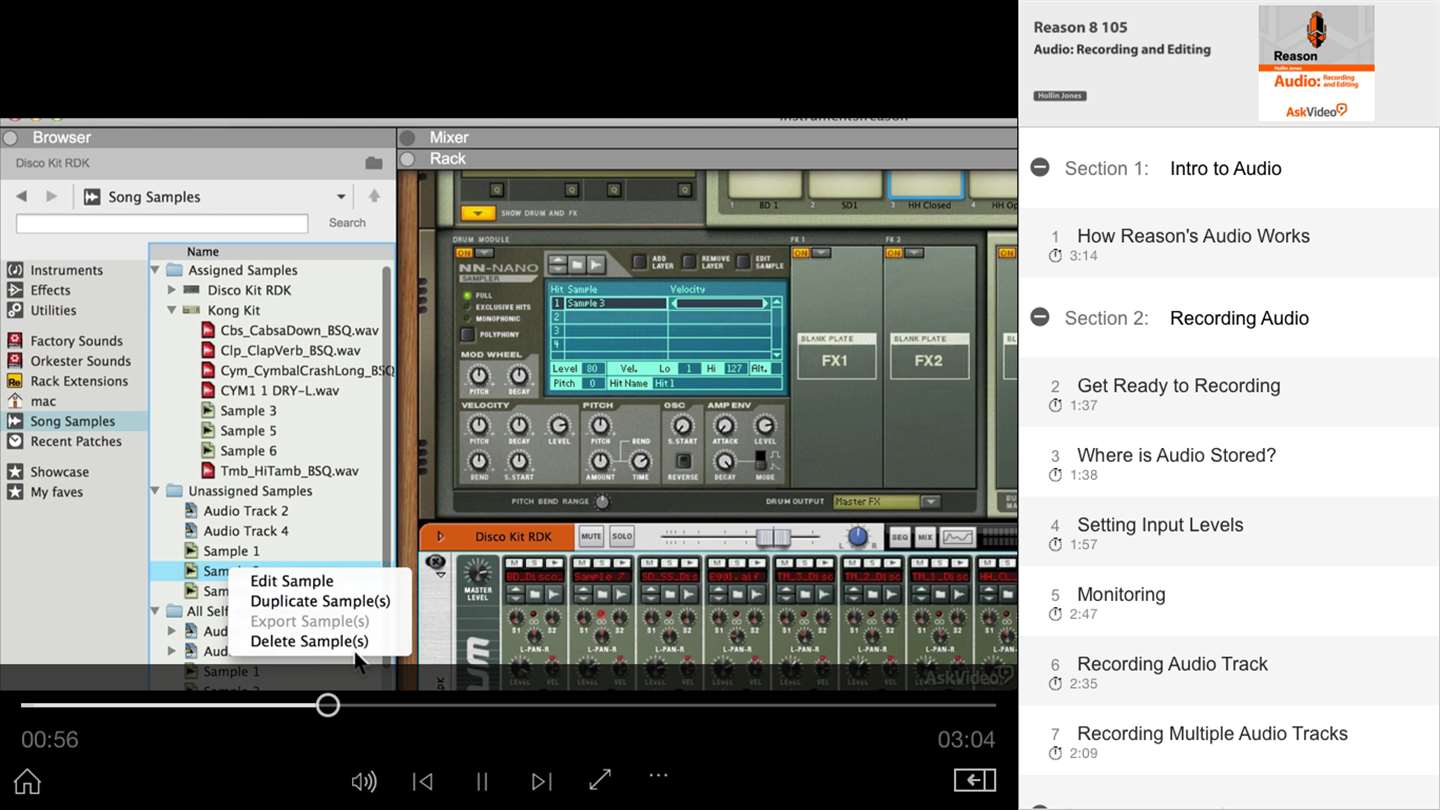Screen dimensions: 1440x810
Task: Toggle the FX2 ON button
Action: 893,253
